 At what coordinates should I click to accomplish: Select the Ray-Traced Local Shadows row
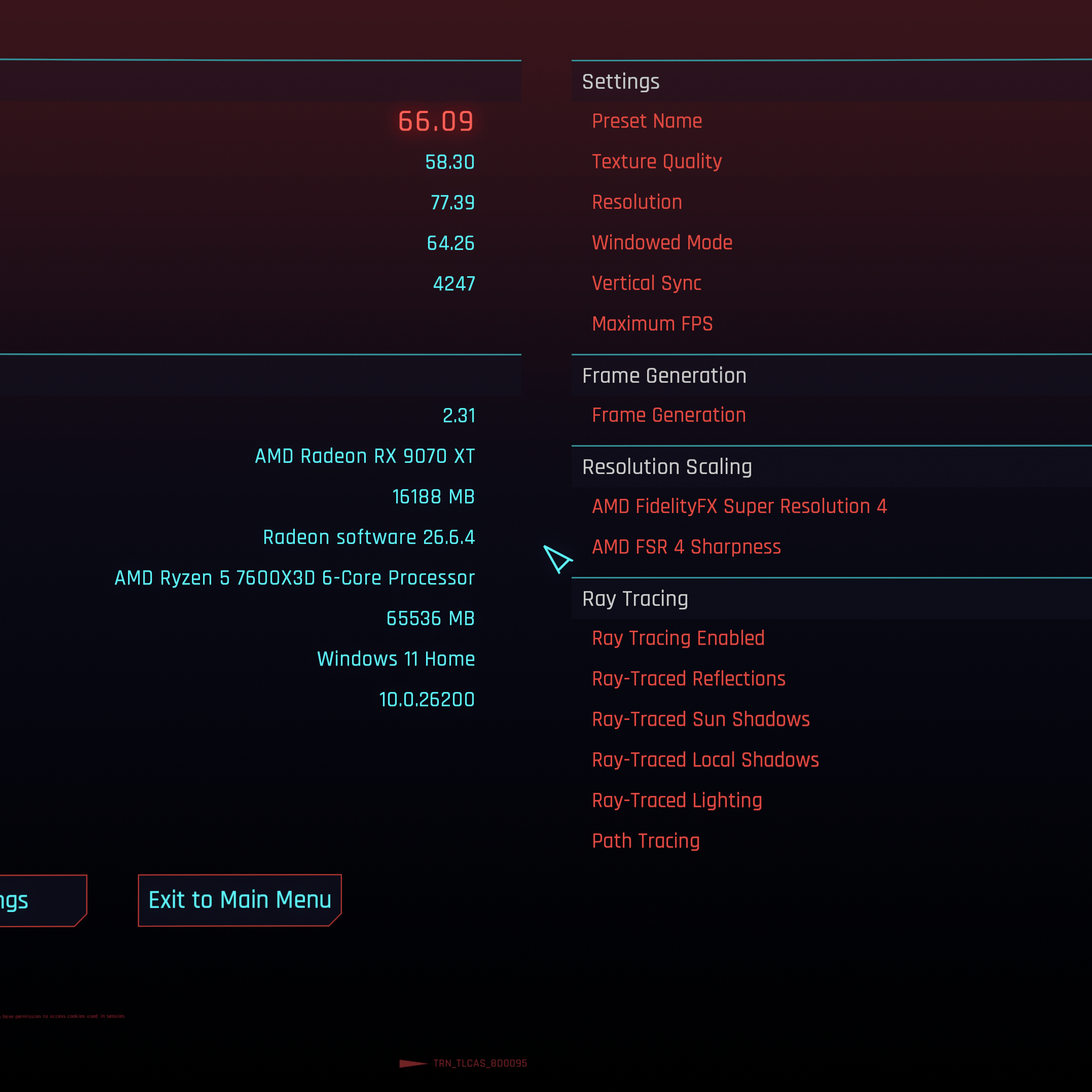(x=831, y=760)
